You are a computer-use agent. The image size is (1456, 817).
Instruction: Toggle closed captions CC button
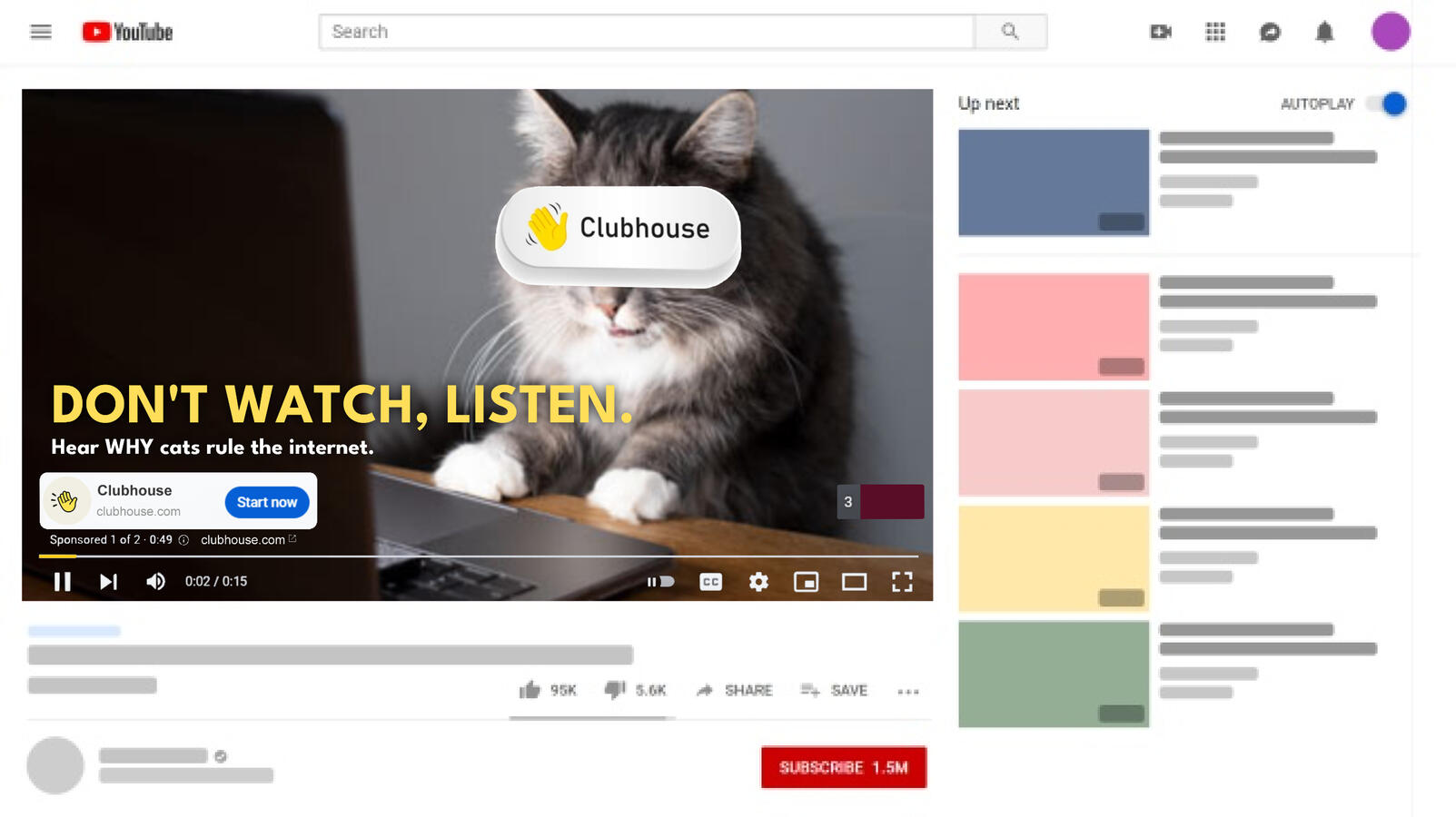click(x=710, y=582)
